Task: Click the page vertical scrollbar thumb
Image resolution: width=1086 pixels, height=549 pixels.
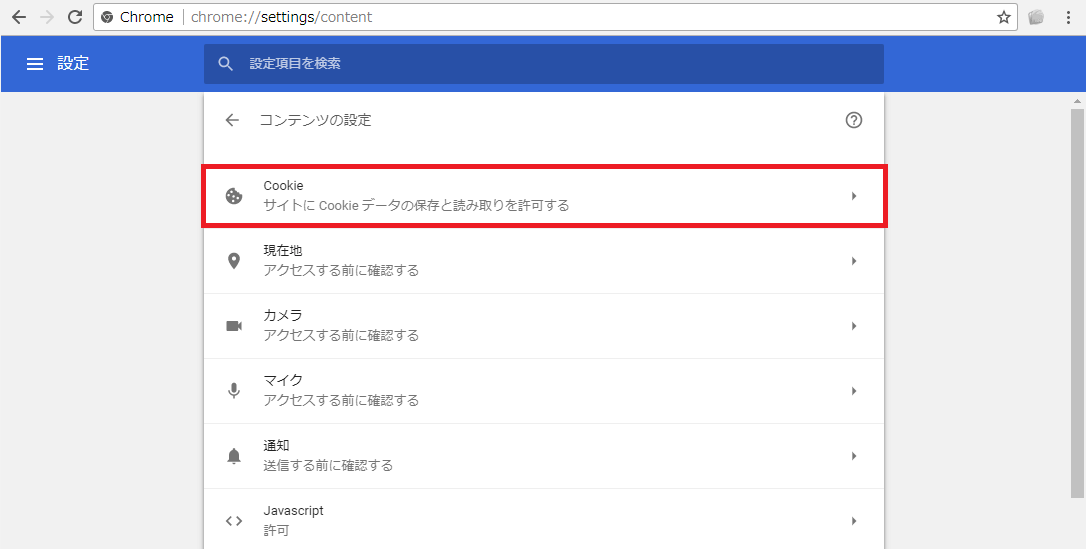Action: [x=1077, y=303]
